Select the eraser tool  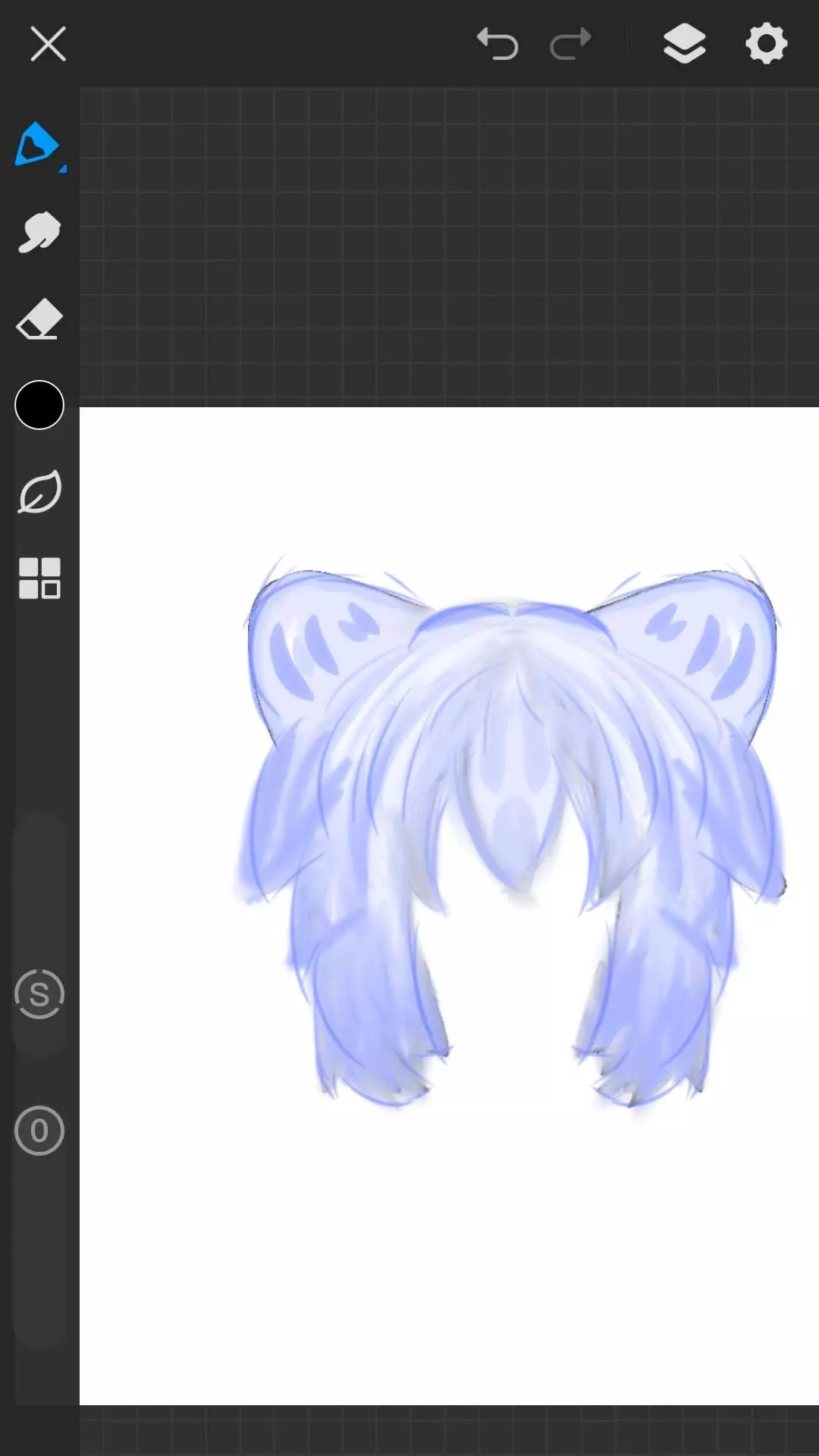coord(39,318)
